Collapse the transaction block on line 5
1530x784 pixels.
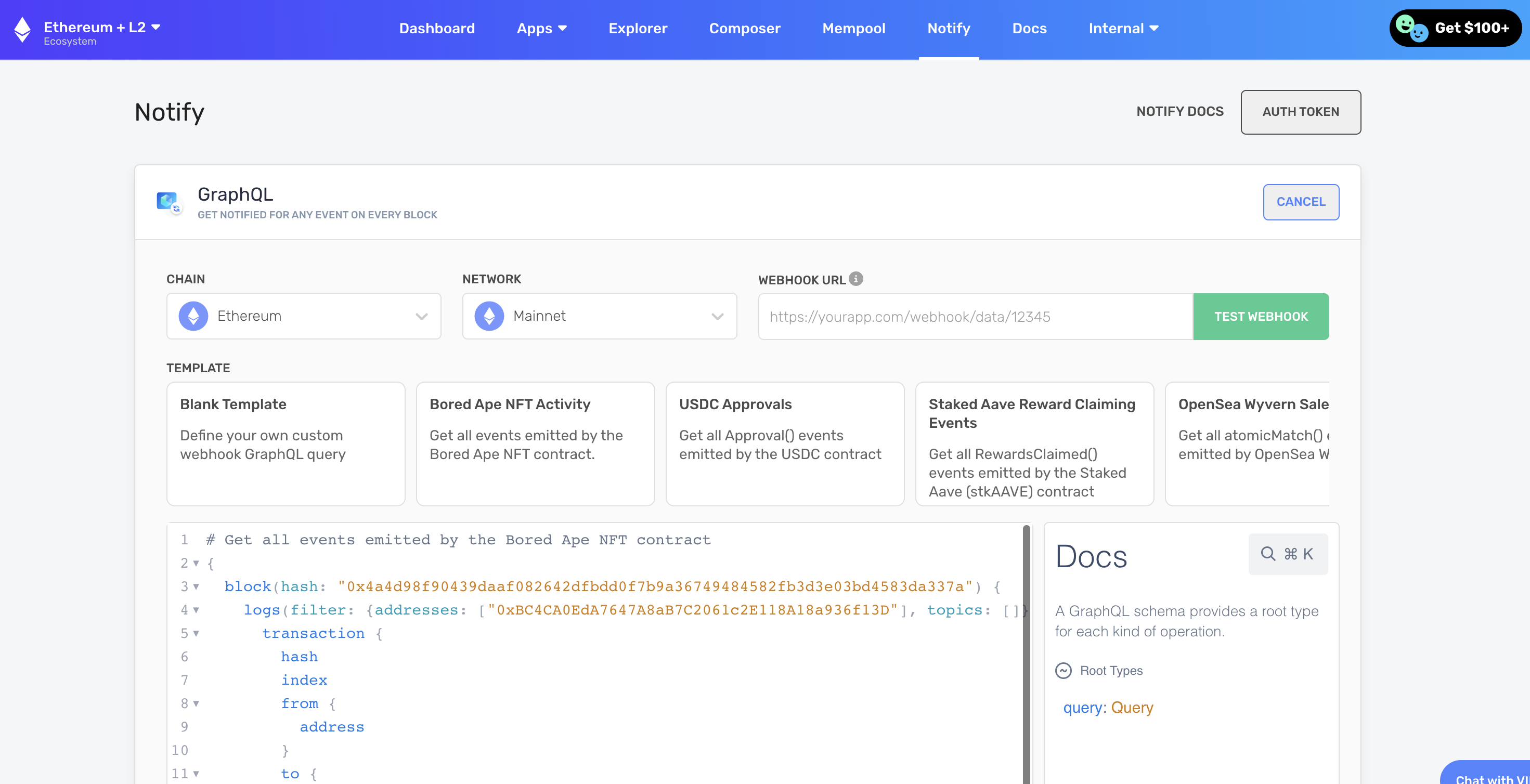[x=196, y=633]
